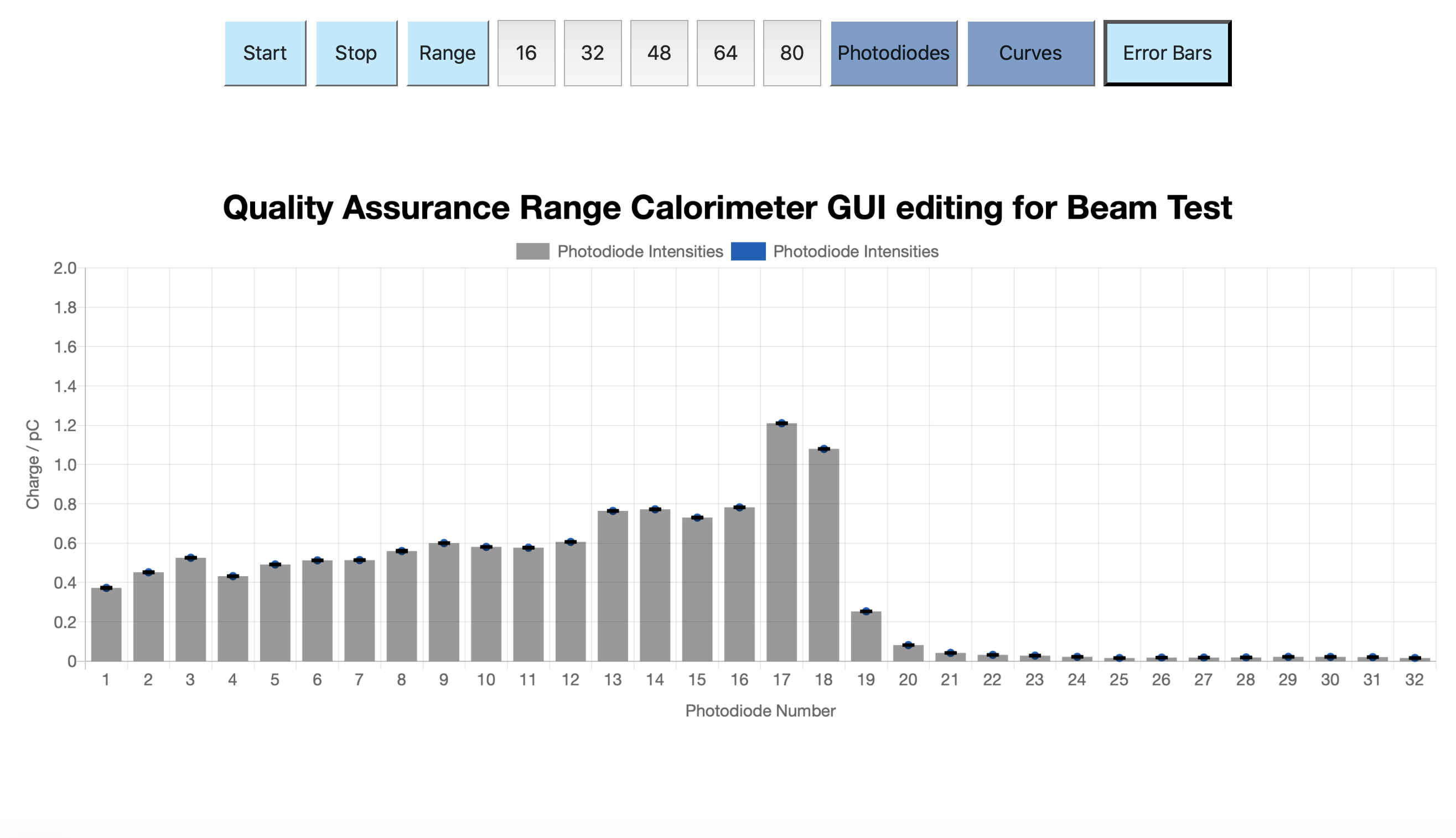The image size is (1456, 838).
Task: Click the Photodiode Number axis title
Action: coord(760,711)
